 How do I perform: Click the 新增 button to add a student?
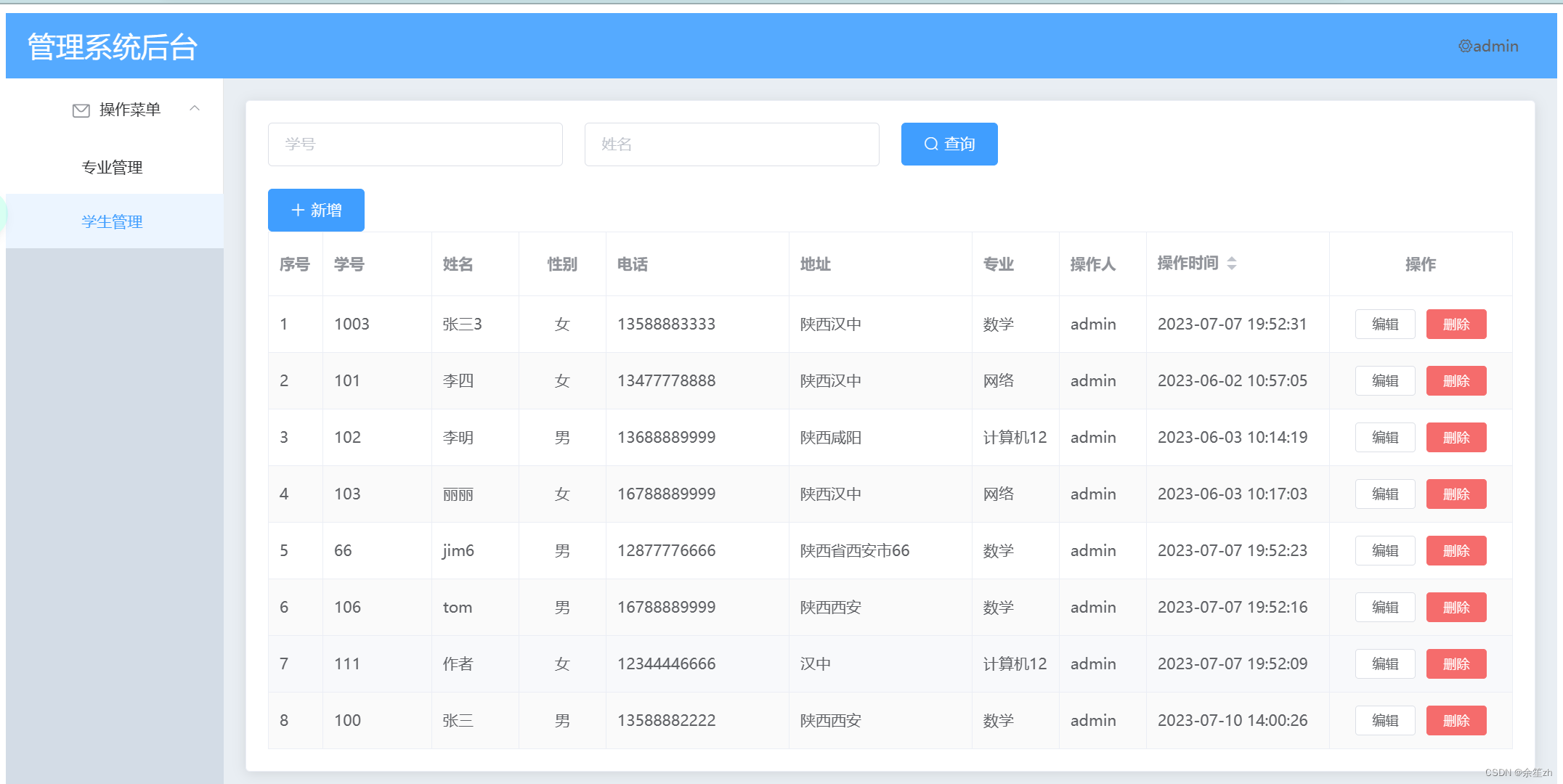pos(315,210)
